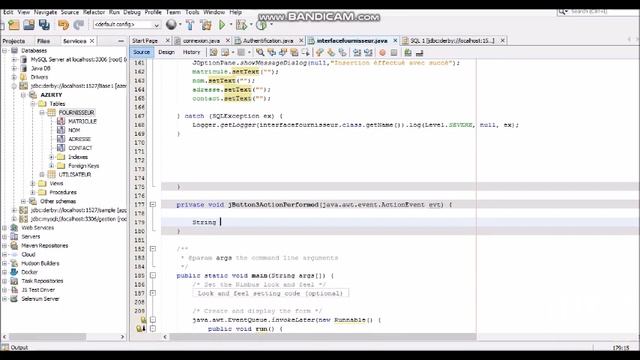
Task: Switch editor to Design view
Action: pyautogui.click(x=166, y=52)
